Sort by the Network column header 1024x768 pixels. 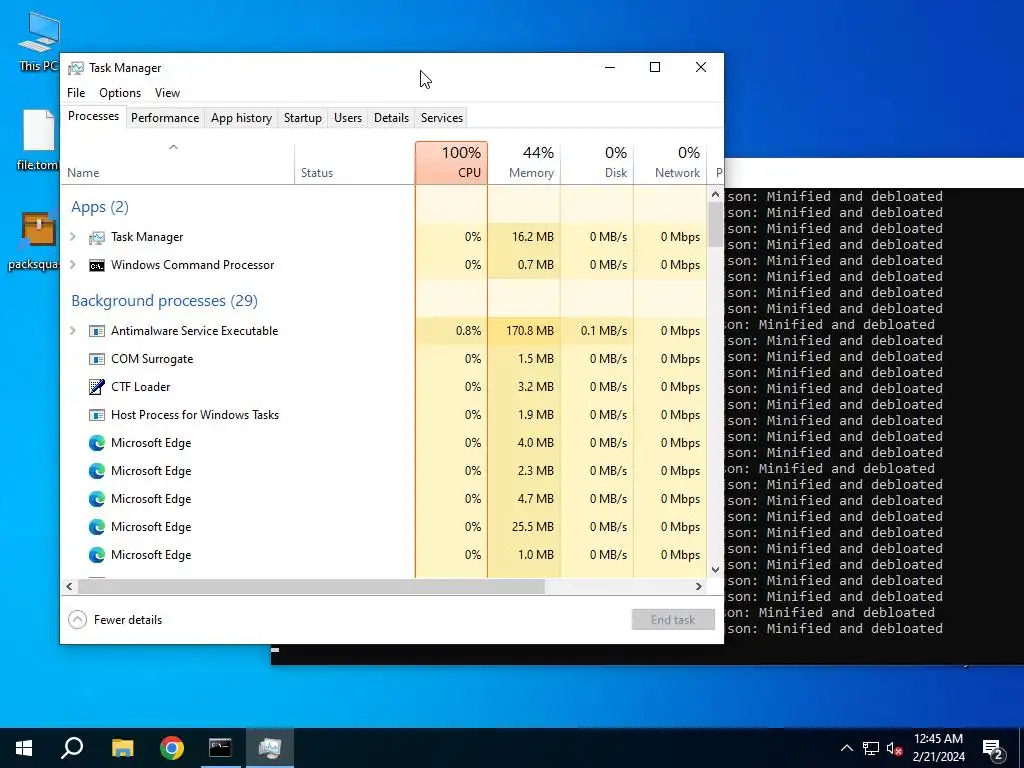tap(670, 163)
